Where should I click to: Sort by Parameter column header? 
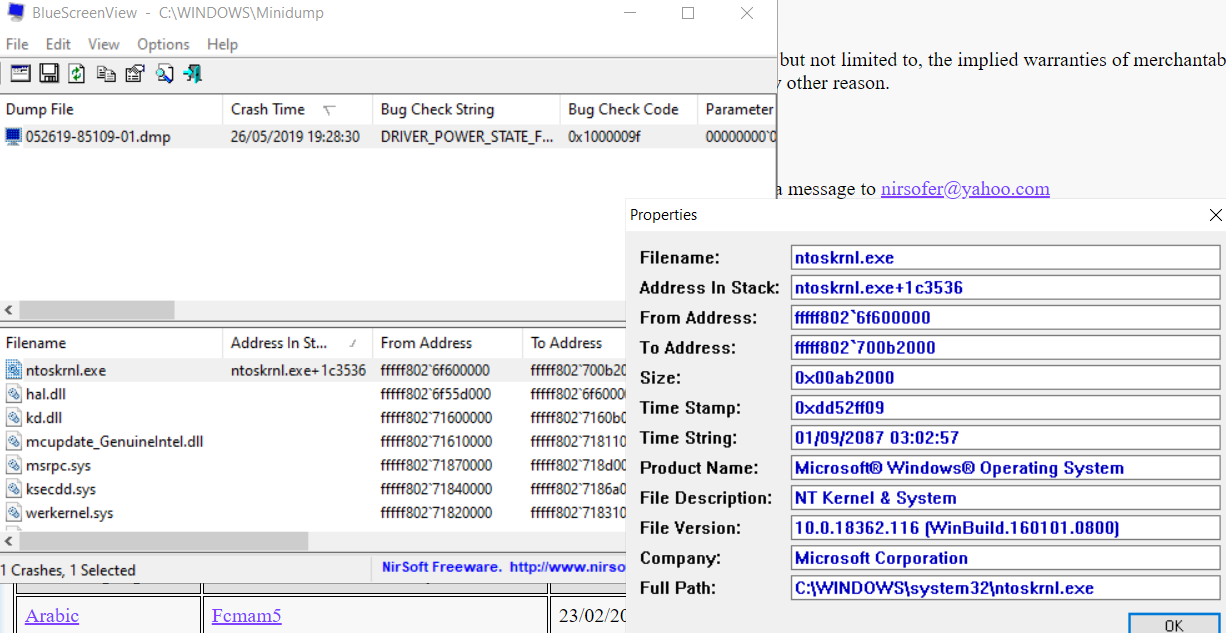tap(738, 109)
